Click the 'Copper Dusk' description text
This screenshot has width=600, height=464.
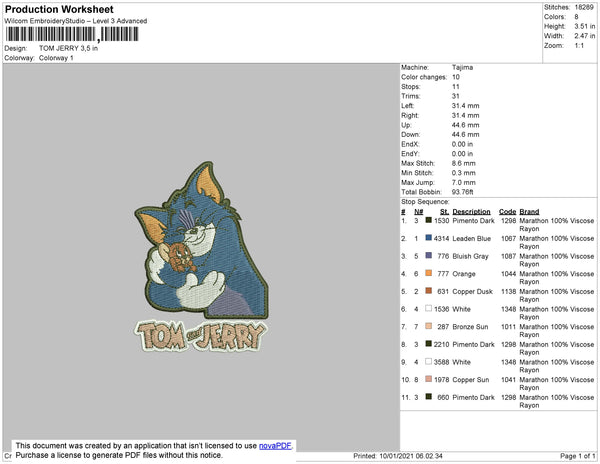pos(473,291)
